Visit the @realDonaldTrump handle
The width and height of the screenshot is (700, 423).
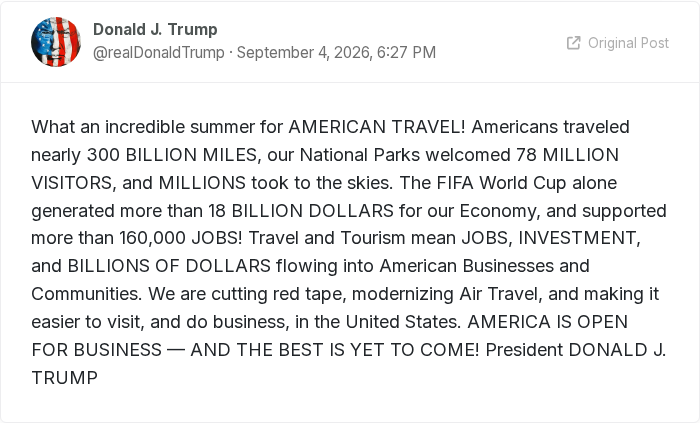click(158, 52)
